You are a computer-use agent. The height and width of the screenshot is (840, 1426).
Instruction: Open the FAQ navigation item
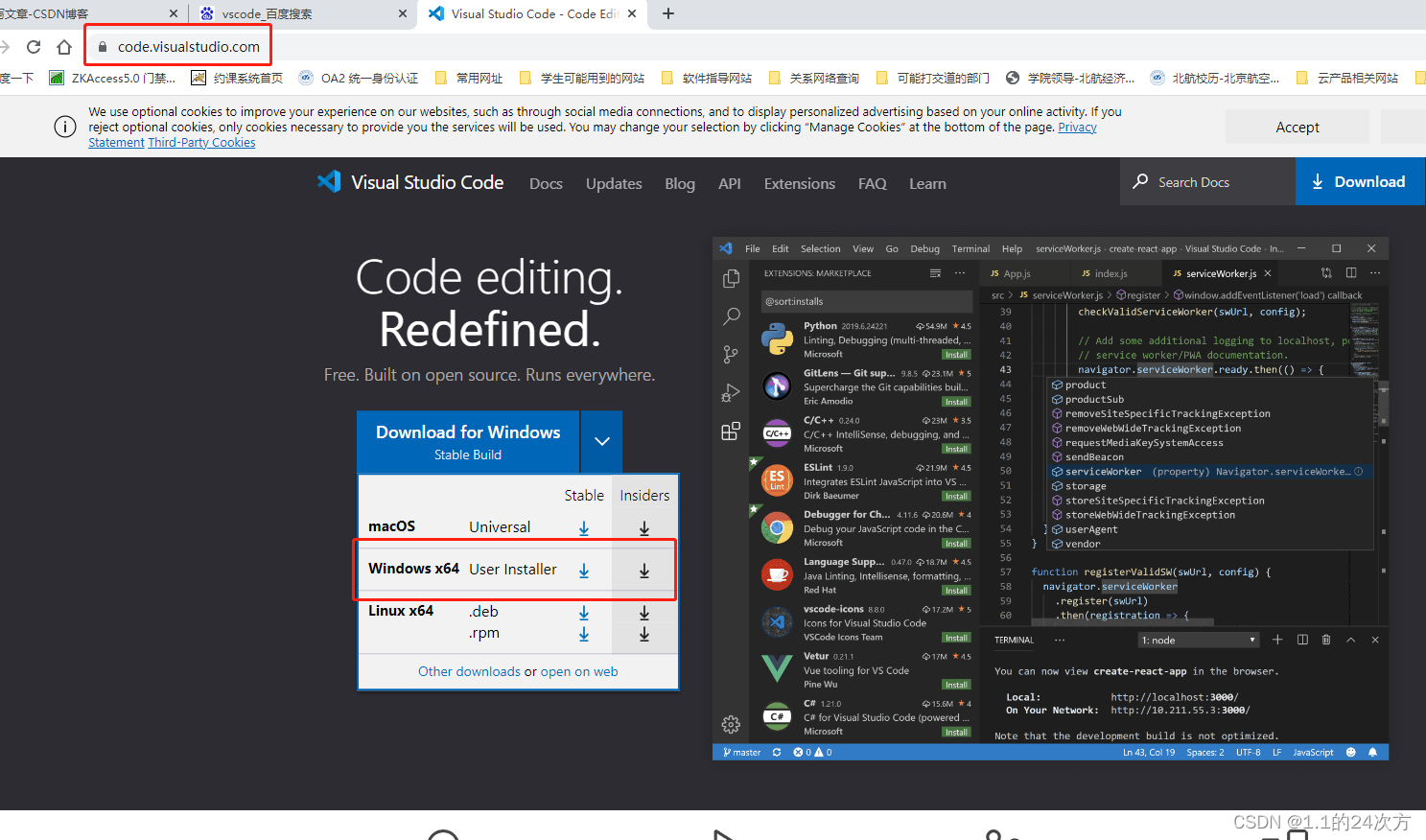(873, 183)
